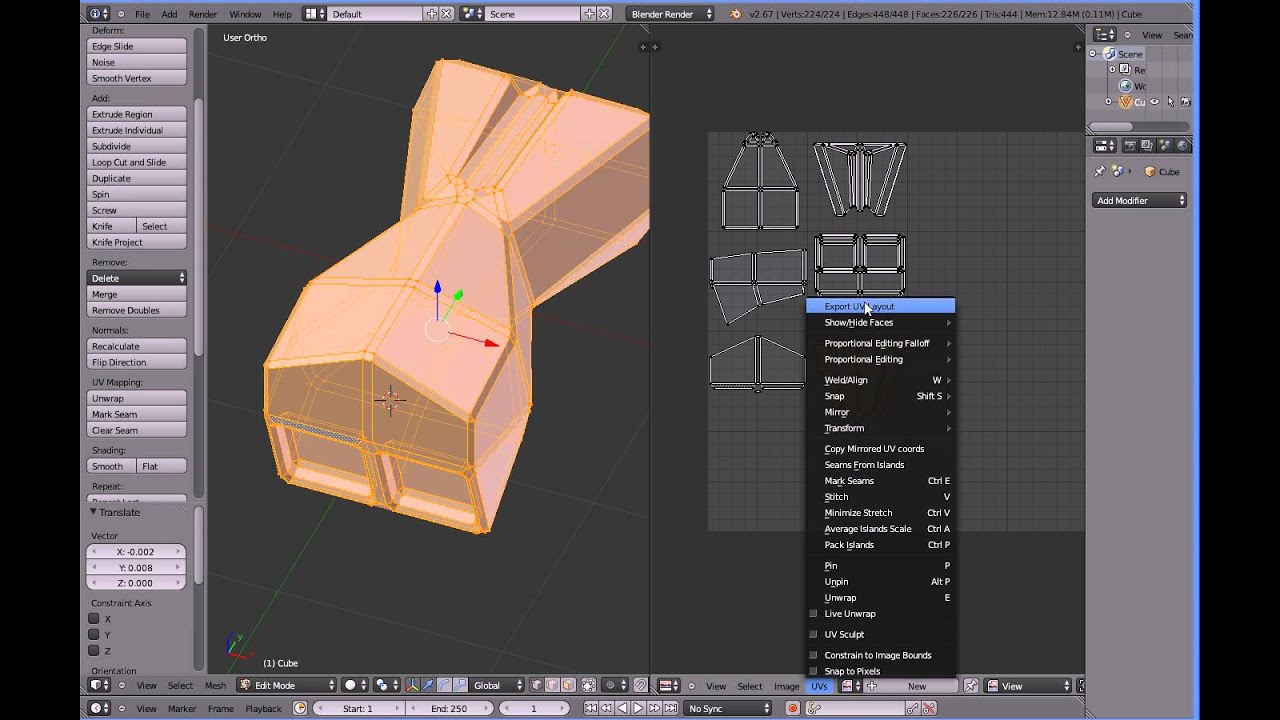Open the Blender Render engine dropdown

coord(671,14)
